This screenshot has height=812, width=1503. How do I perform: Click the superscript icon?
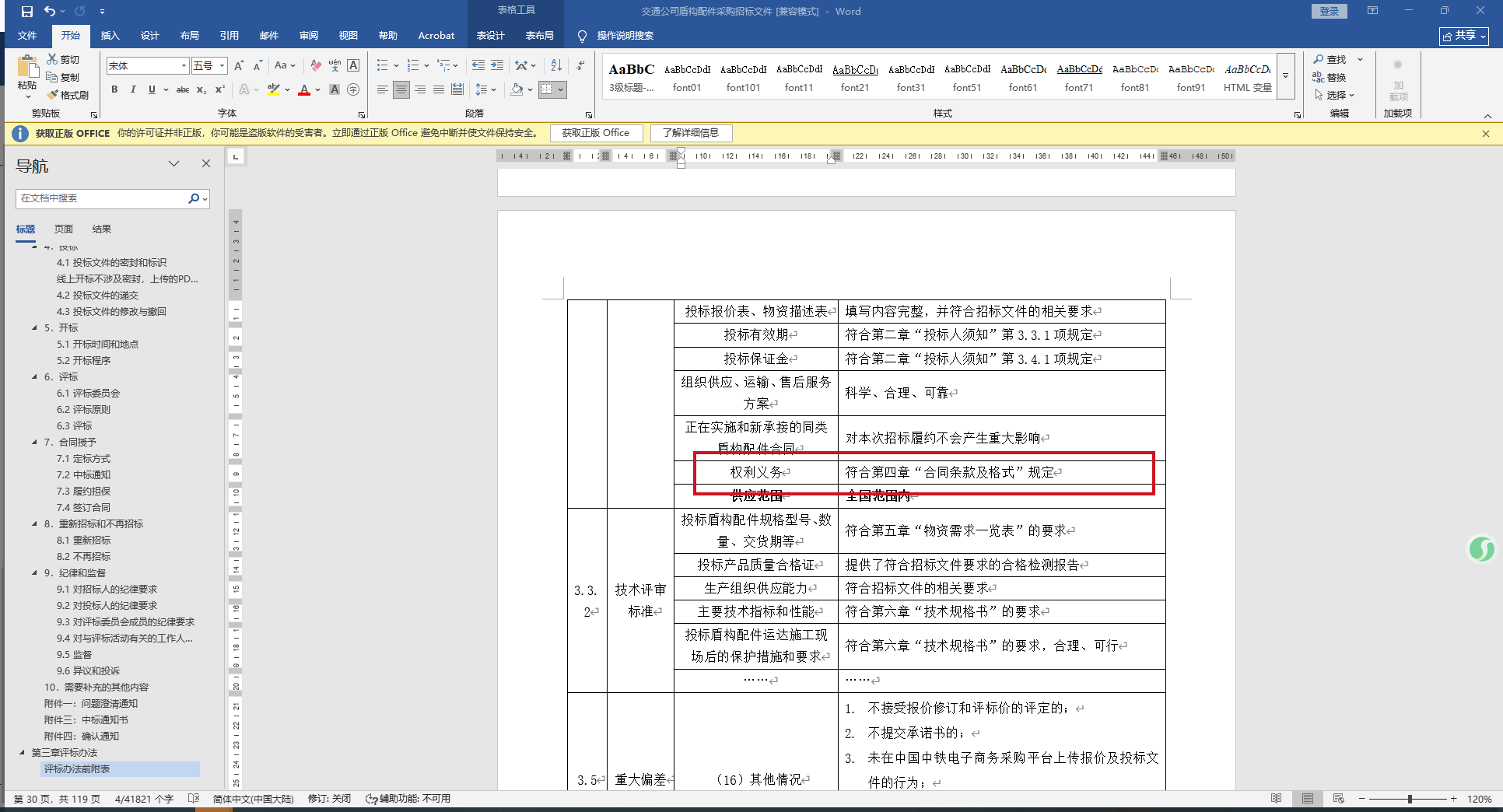click(220, 89)
